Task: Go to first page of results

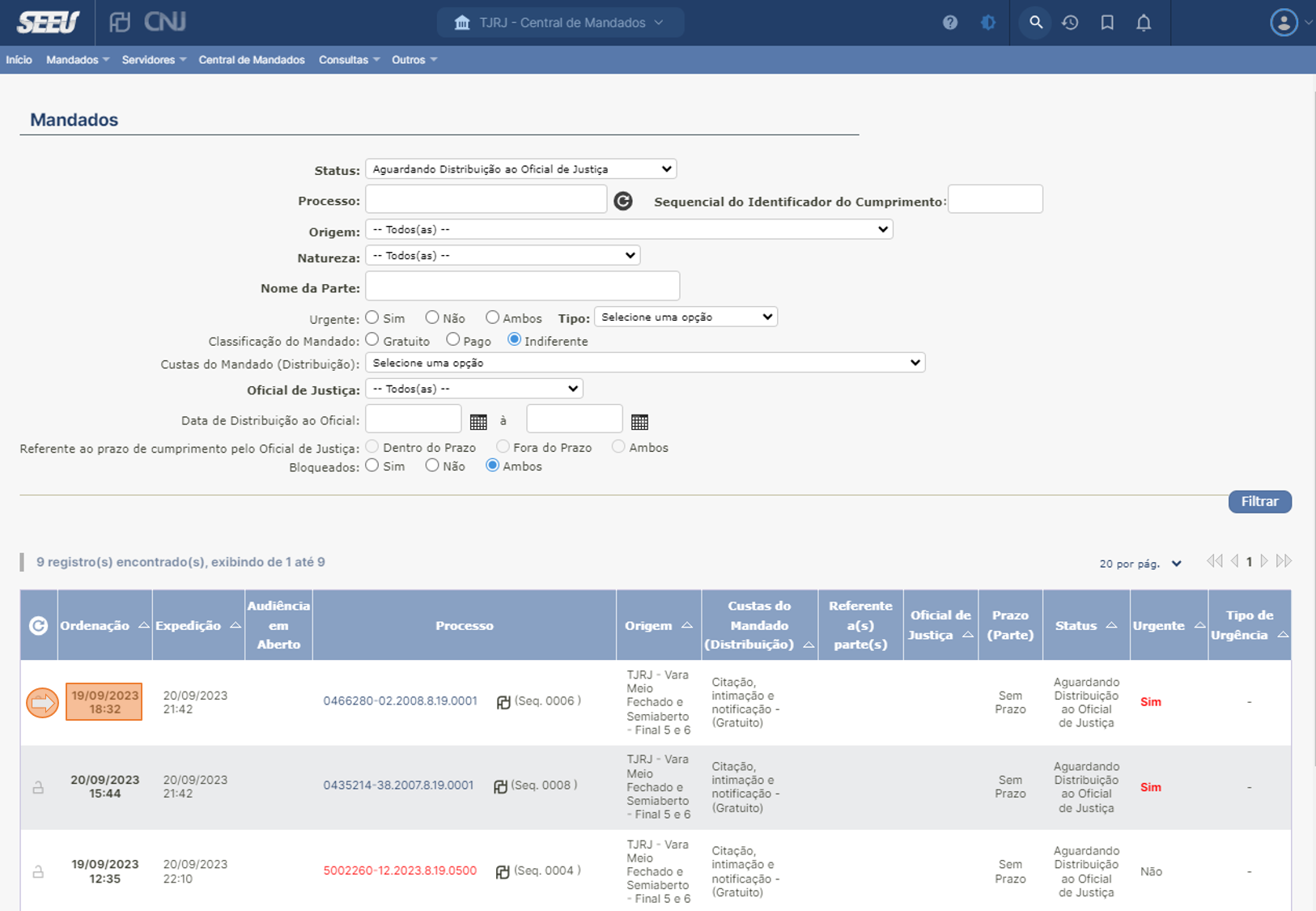Action: click(1214, 561)
